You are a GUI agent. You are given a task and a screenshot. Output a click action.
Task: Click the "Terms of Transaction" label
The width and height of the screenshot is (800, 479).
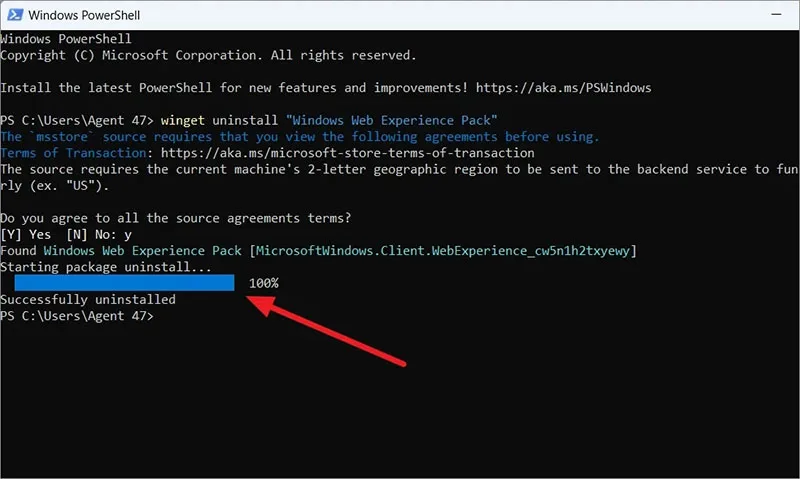coord(73,153)
